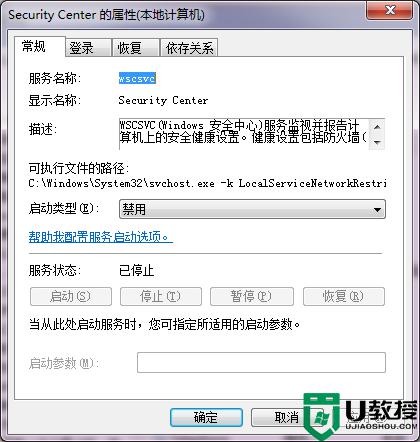The width and height of the screenshot is (420, 442).
Task: Confirm with the 确定 button
Action: coord(206,417)
